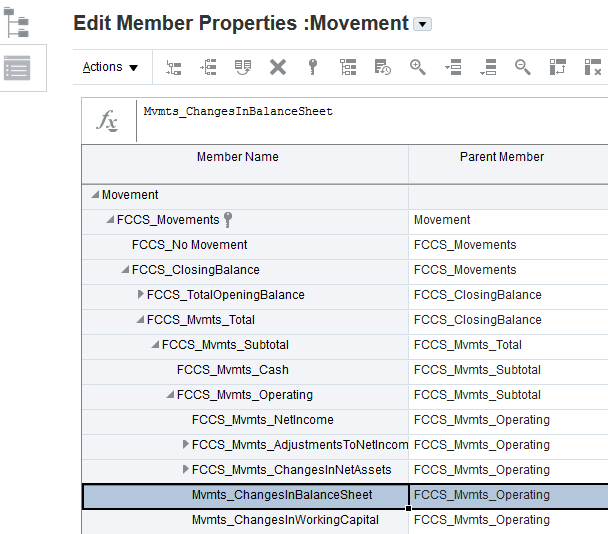The image size is (608, 534).
Task: Collapse the FCCS_Mvmts_Operating node
Action: [170, 394]
